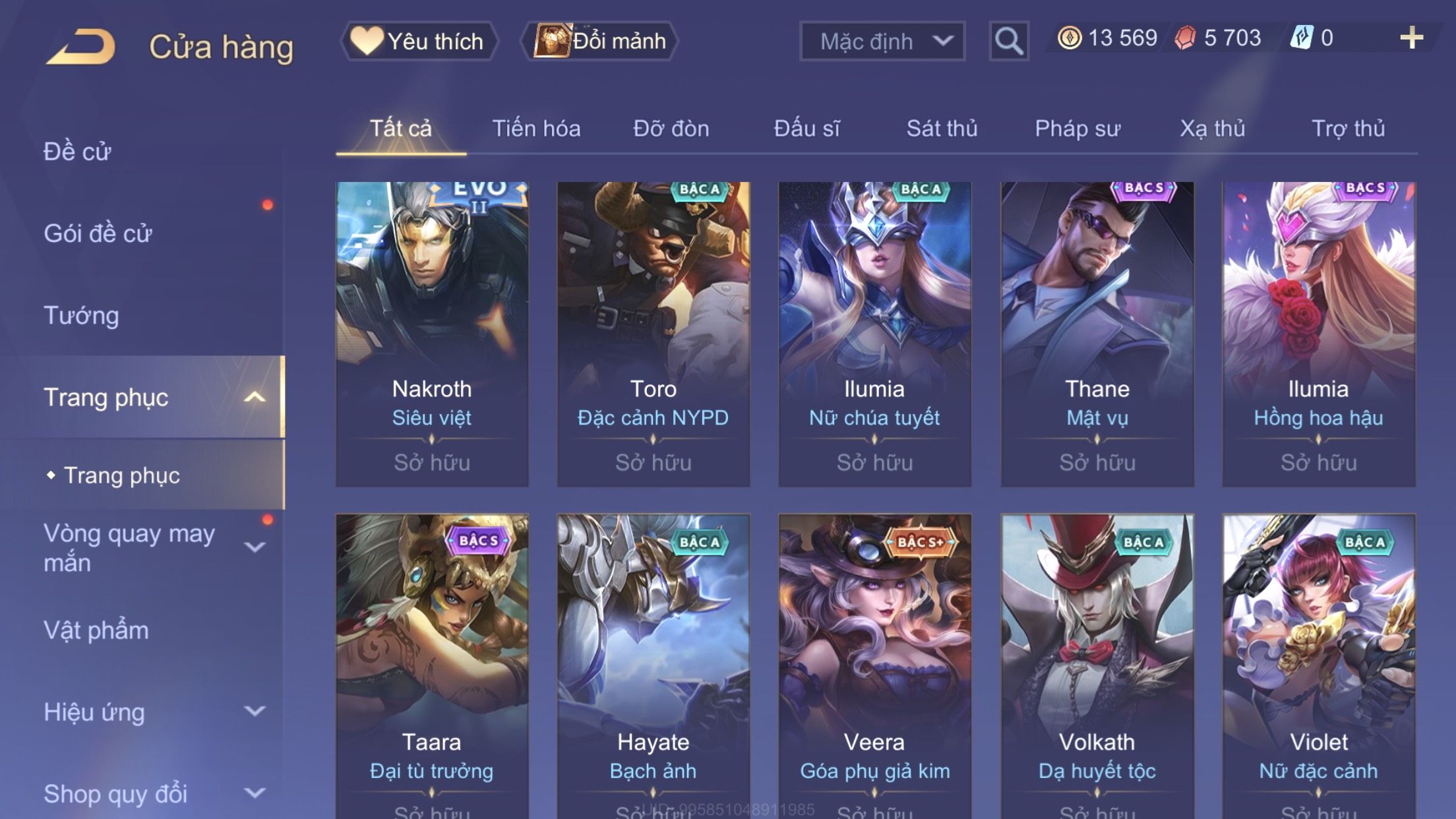The image size is (1456, 819).
Task: Tap the blue voucher currency icon
Action: (x=1301, y=38)
